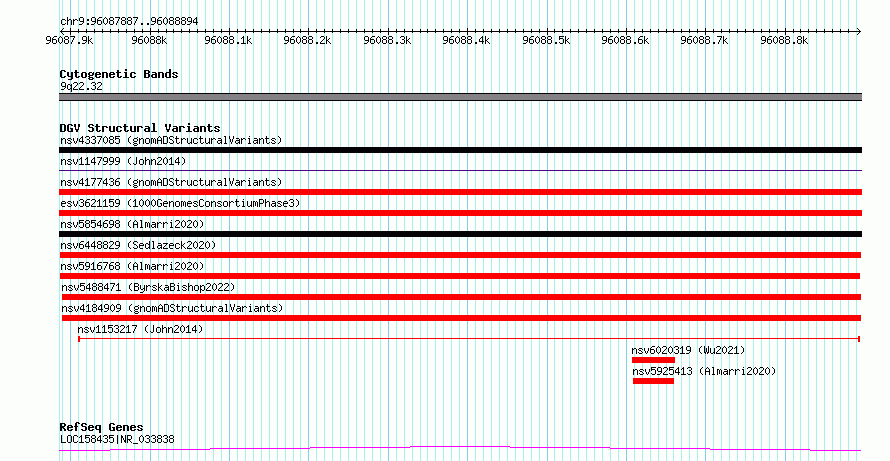
Task: Open nsv1153217 (John2014) label
Action: pos(140,329)
